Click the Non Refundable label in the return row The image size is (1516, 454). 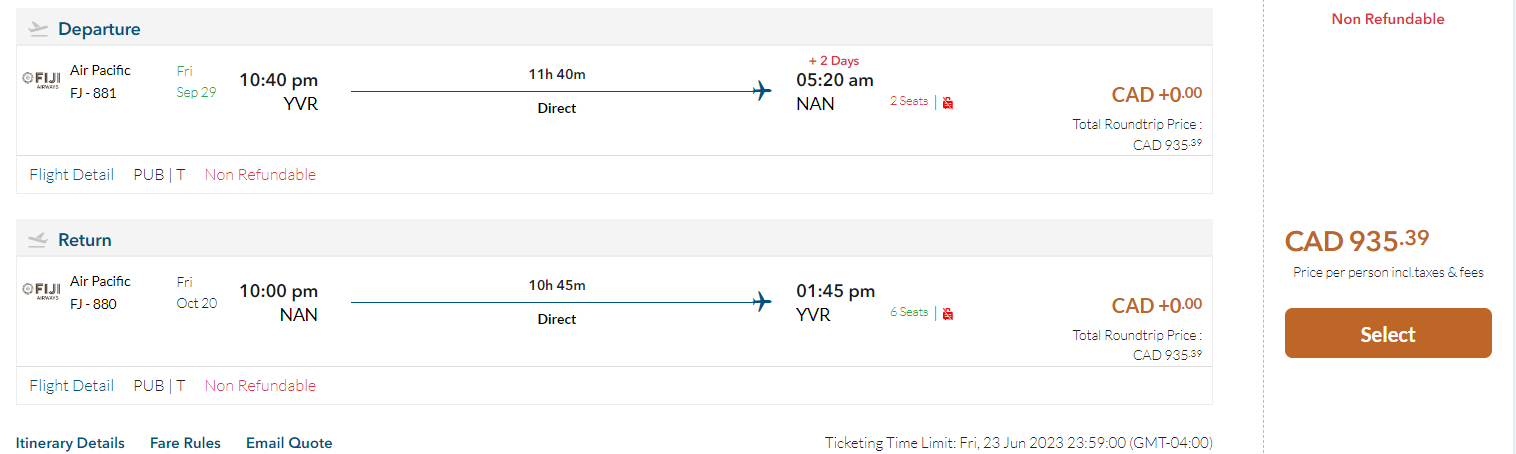[x=260, y=386]
